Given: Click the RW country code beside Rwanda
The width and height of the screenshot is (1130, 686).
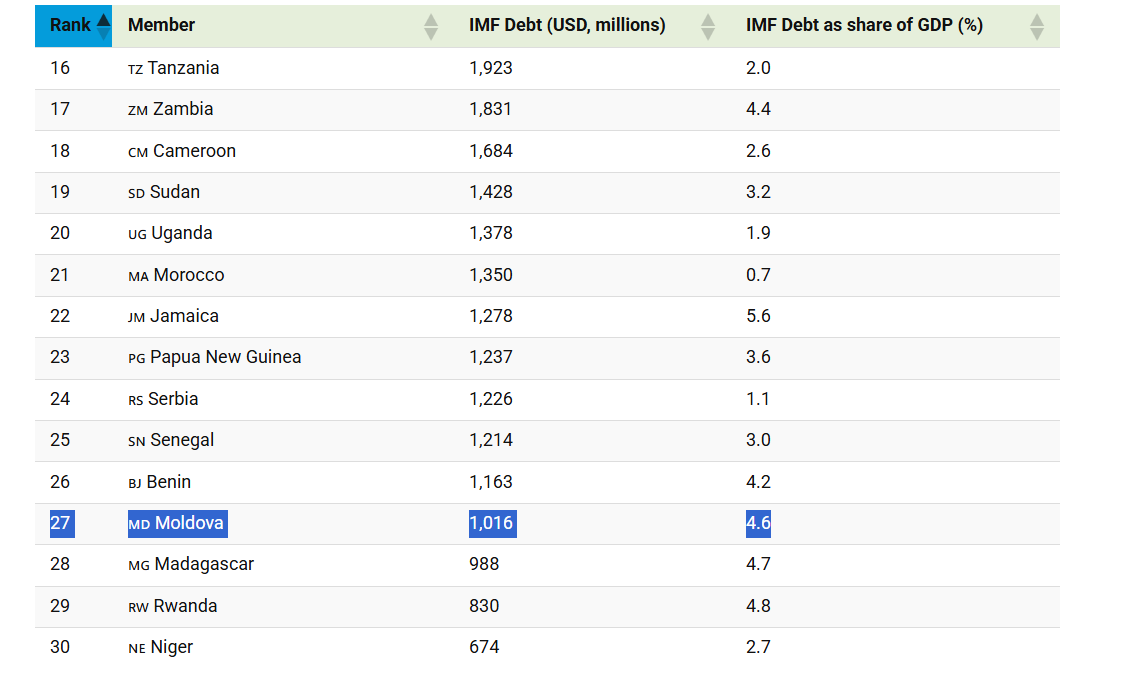Looking at the screenshot, I should 138,607.
